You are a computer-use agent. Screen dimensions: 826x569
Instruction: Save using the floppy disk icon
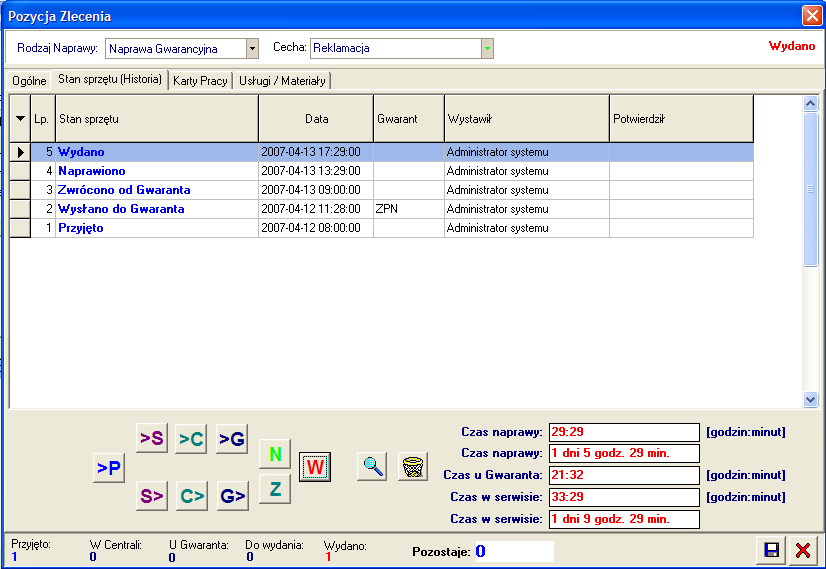[772, 551]
